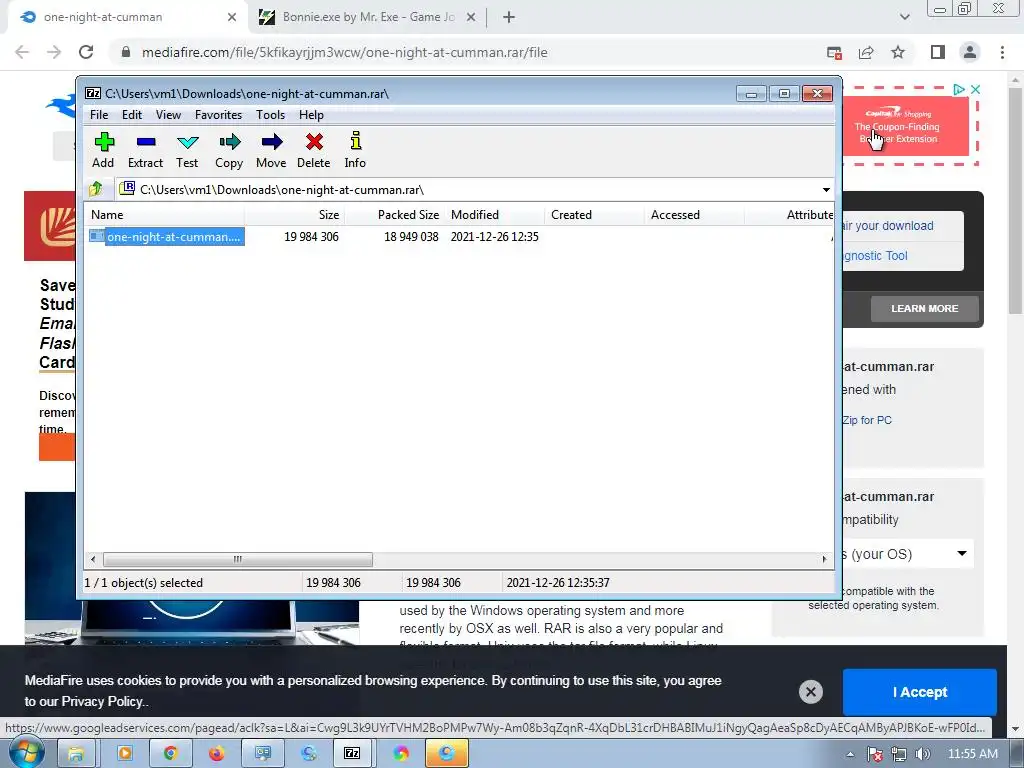Open the Chrome profile avatar
Viewport: 1024px width, 768px height.
coord(970,52)
